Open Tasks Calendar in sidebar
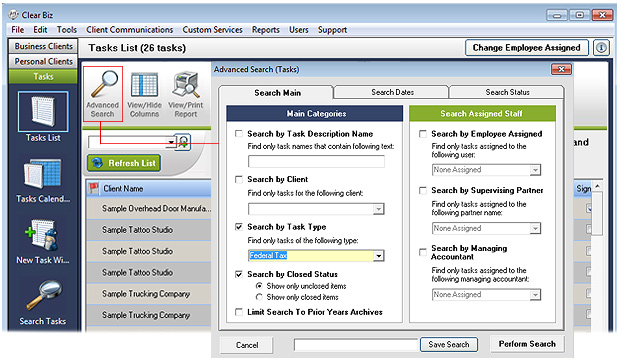 tap(43, 180)
